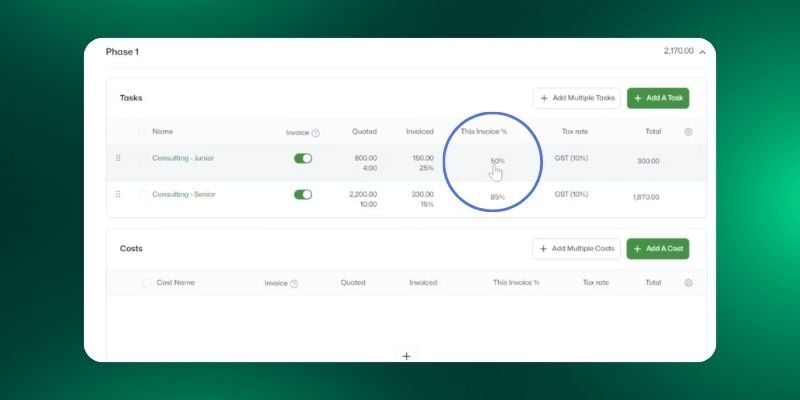Check the select-all box in Tasks header
Screen dimensions: 800x400
(142, 132)
